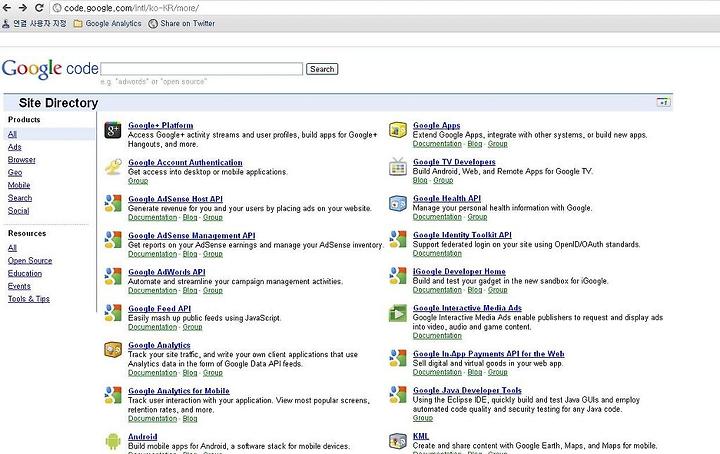Image resolution: width=720 pixels, height=454 pixels.
Task: Open the Google AdWords API link
Action: 167,272
